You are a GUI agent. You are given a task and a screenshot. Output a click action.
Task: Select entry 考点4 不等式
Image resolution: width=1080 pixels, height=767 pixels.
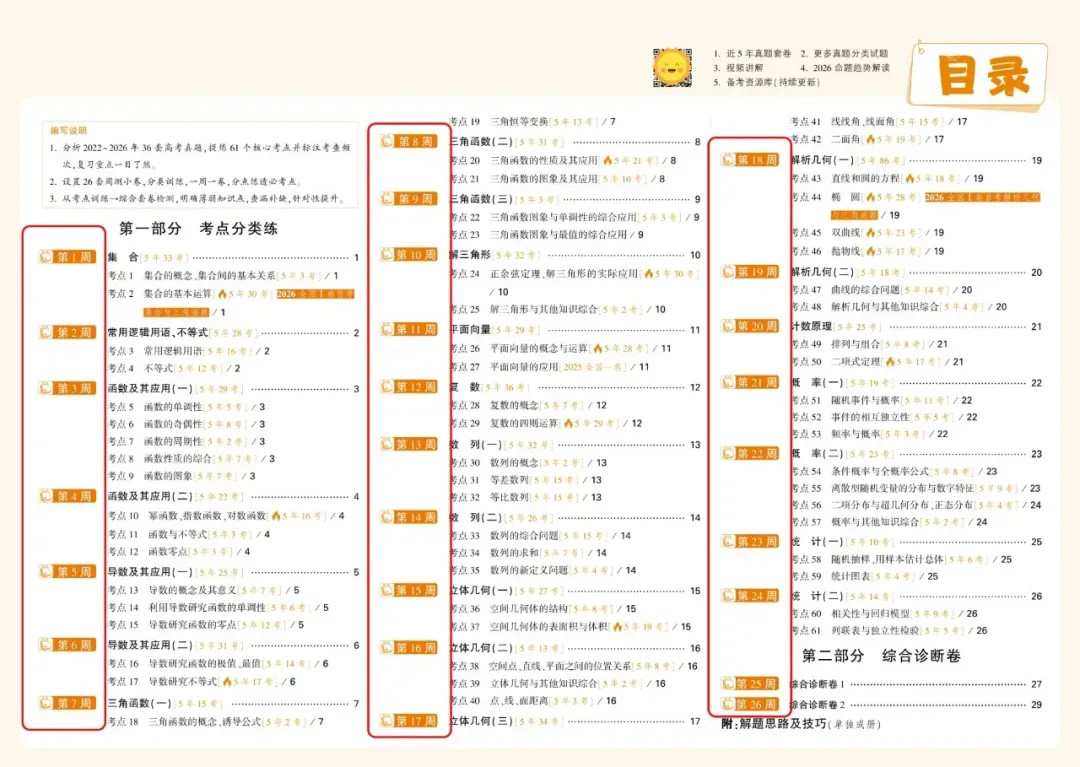[174, 368]
